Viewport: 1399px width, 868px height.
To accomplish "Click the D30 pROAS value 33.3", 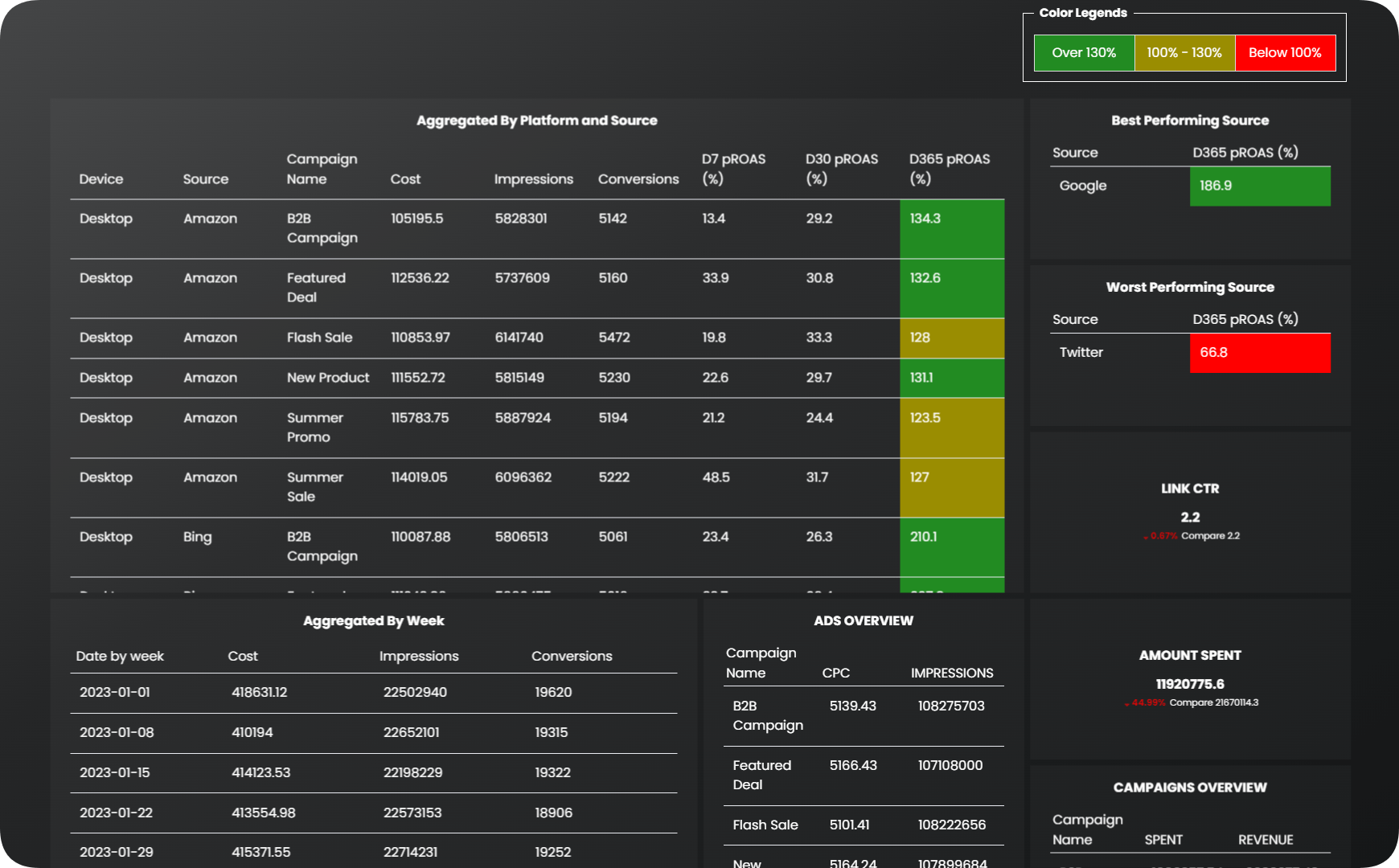I will pyautogui.click(x=819, y=338).
